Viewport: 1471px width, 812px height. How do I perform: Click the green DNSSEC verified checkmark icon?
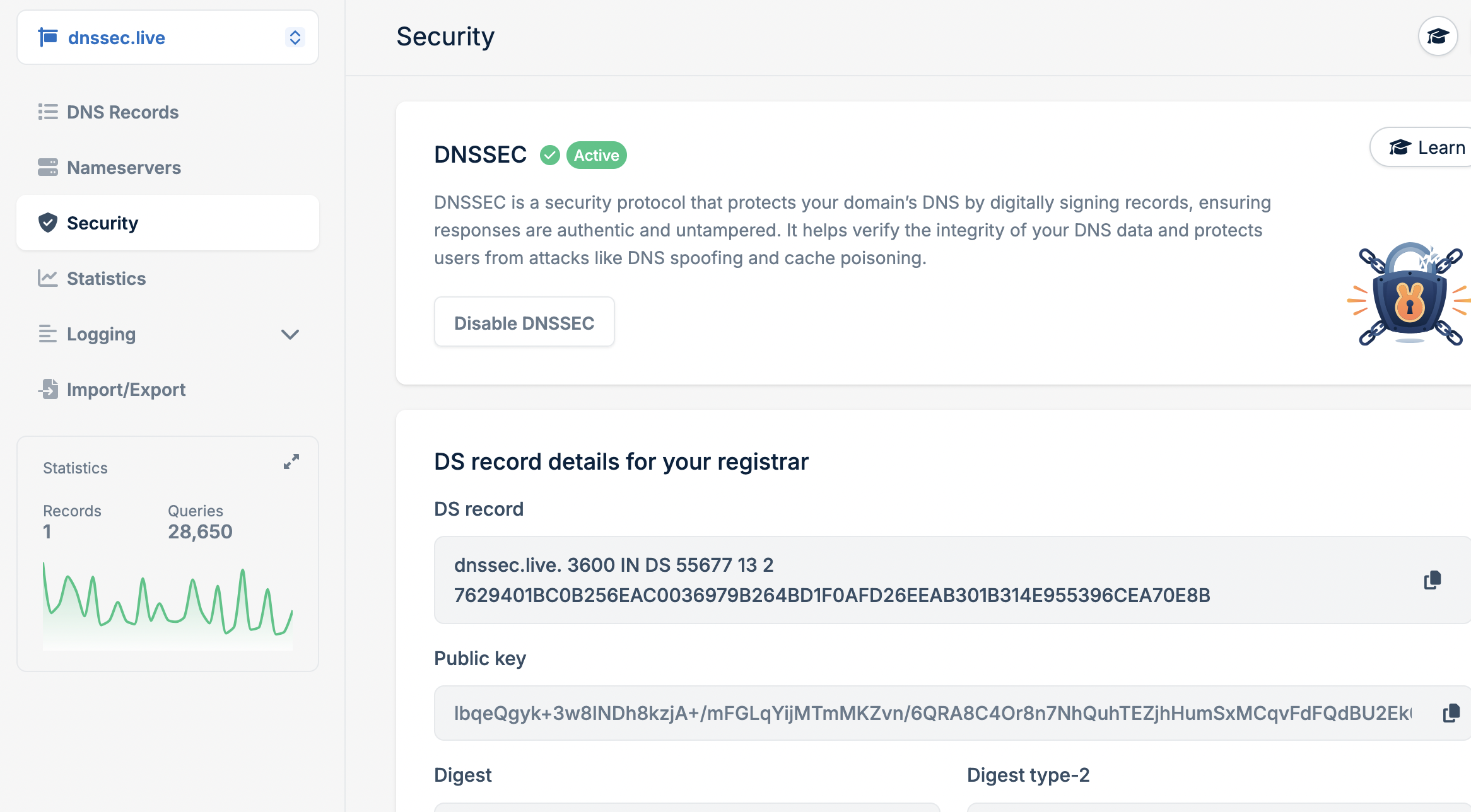[x=549, y=155]
